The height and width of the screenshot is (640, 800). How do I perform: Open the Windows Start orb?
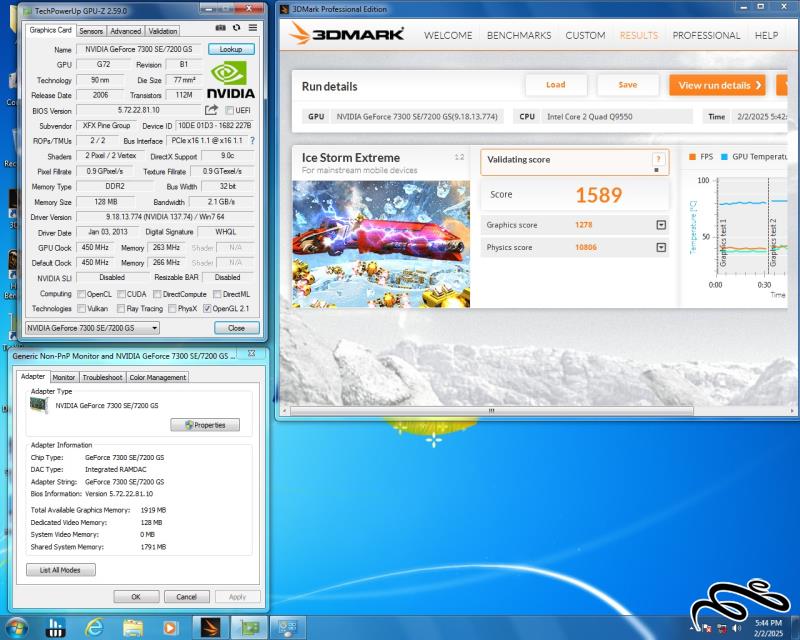[15, 628]
